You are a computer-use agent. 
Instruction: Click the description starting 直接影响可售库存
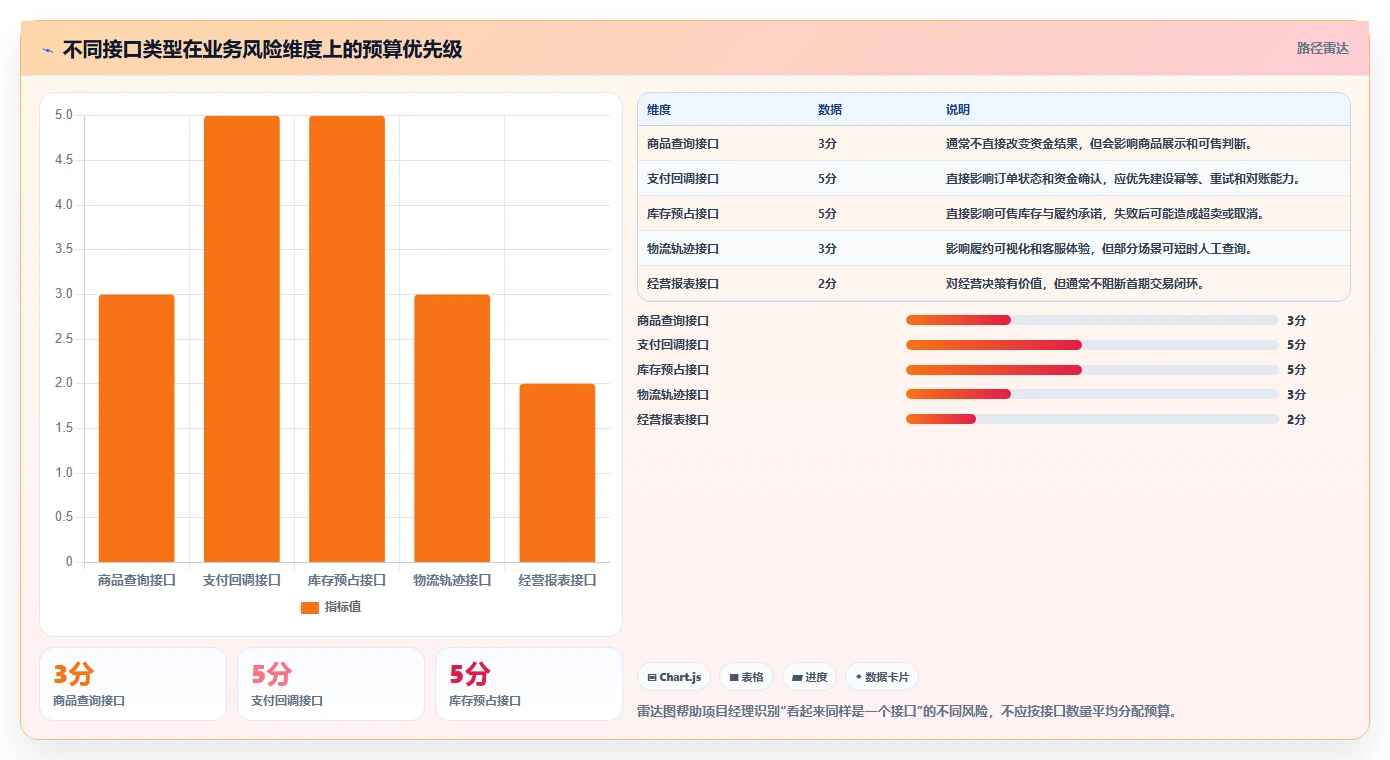coord(1105,214)
